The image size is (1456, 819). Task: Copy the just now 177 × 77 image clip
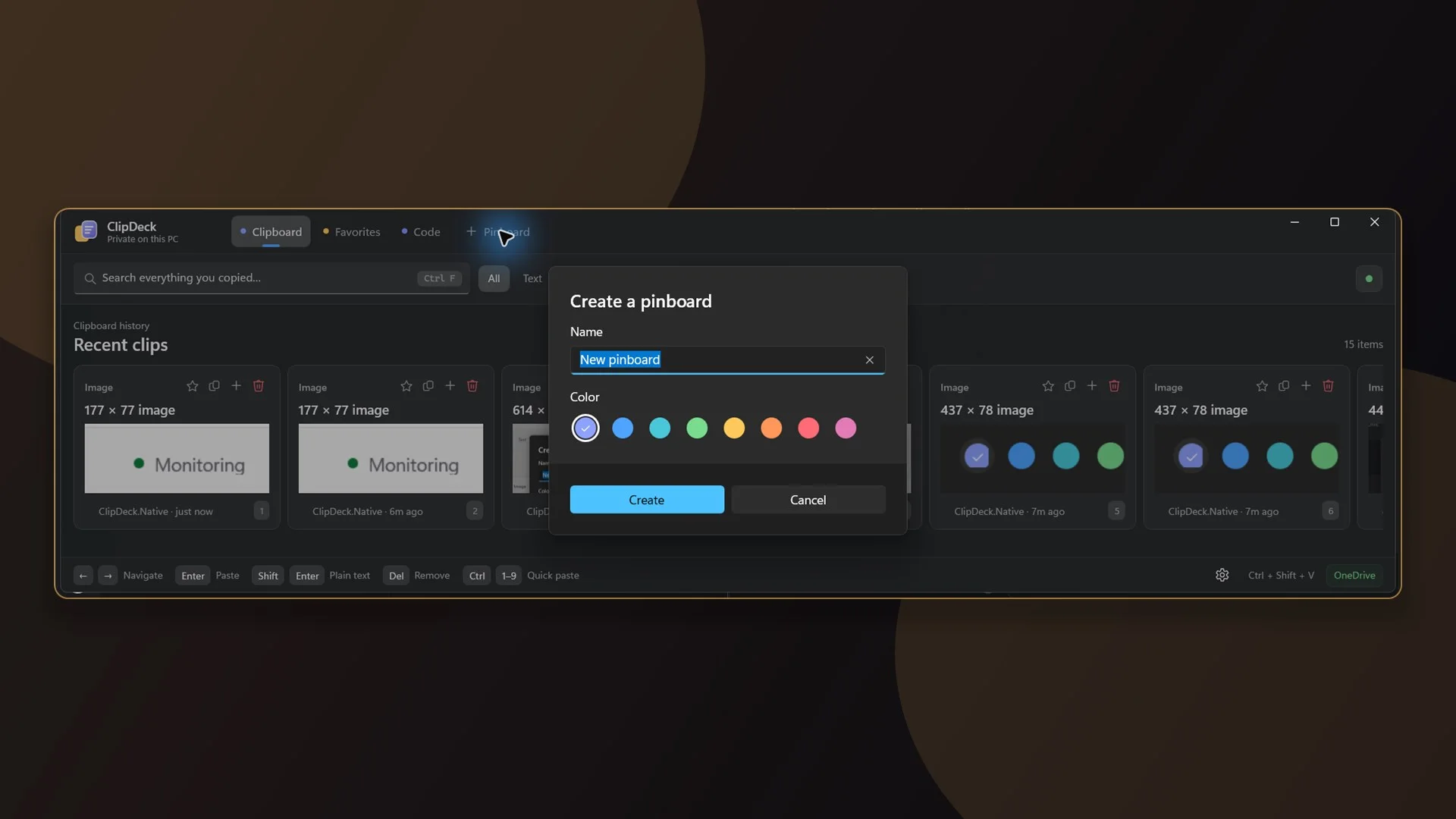(215, 386)
